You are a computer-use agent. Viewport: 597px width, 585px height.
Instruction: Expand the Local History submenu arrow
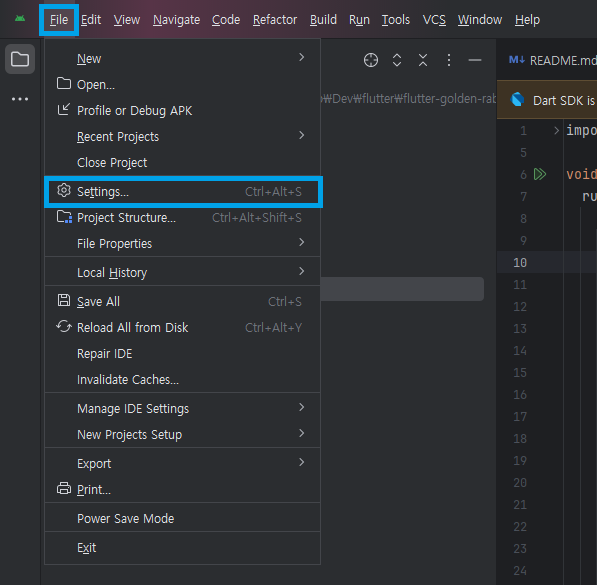[x=302, y=271]
